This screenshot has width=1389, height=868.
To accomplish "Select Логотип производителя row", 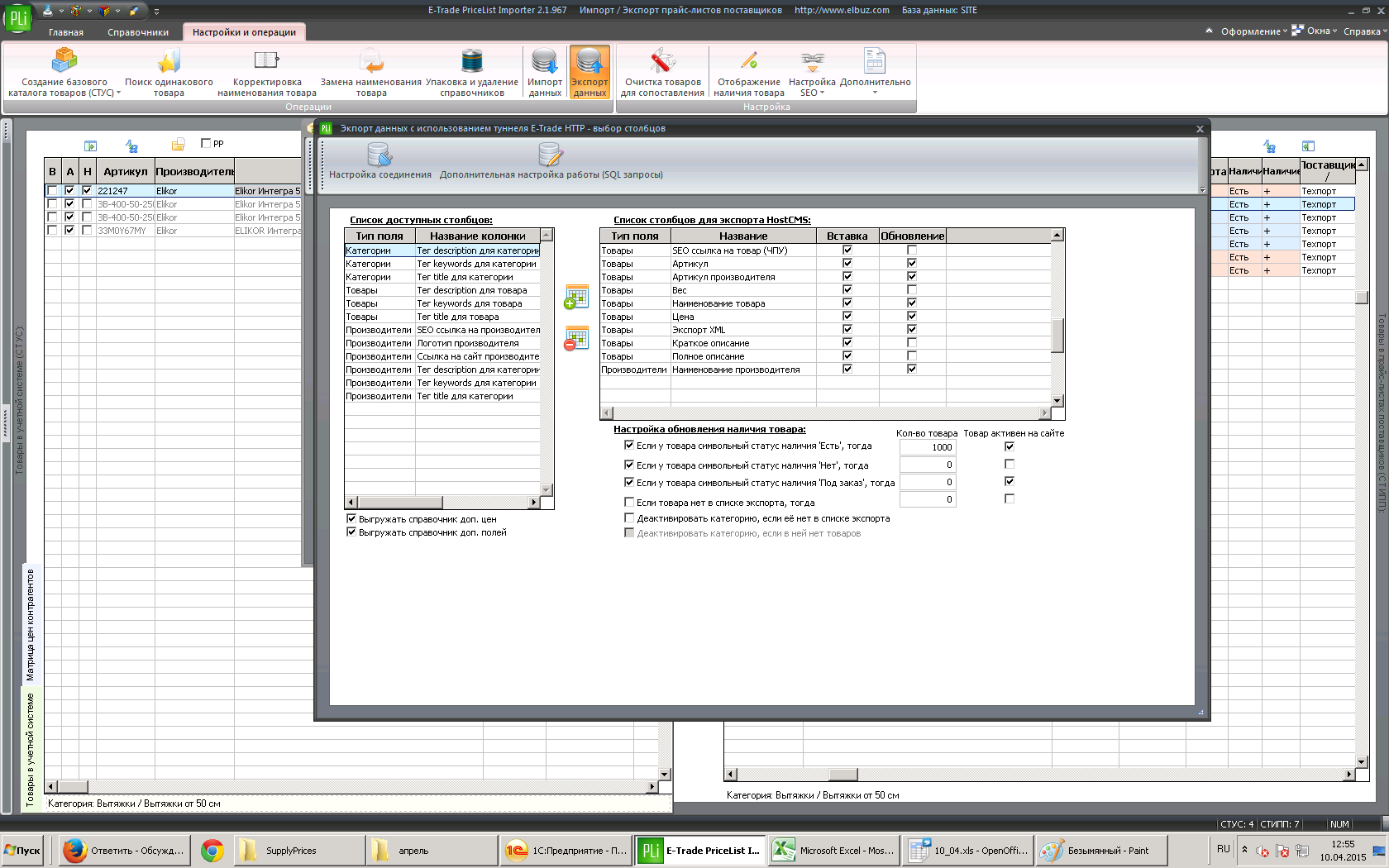I will tap(442, 343).
